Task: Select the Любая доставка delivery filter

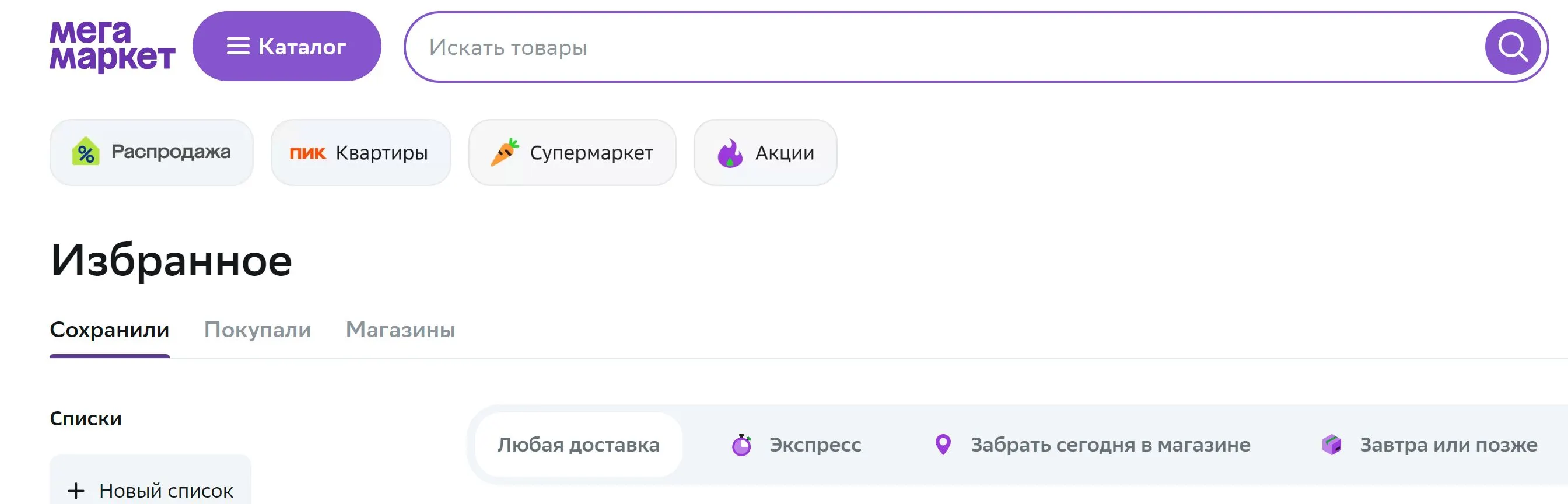Action: [x=578, y=445]
